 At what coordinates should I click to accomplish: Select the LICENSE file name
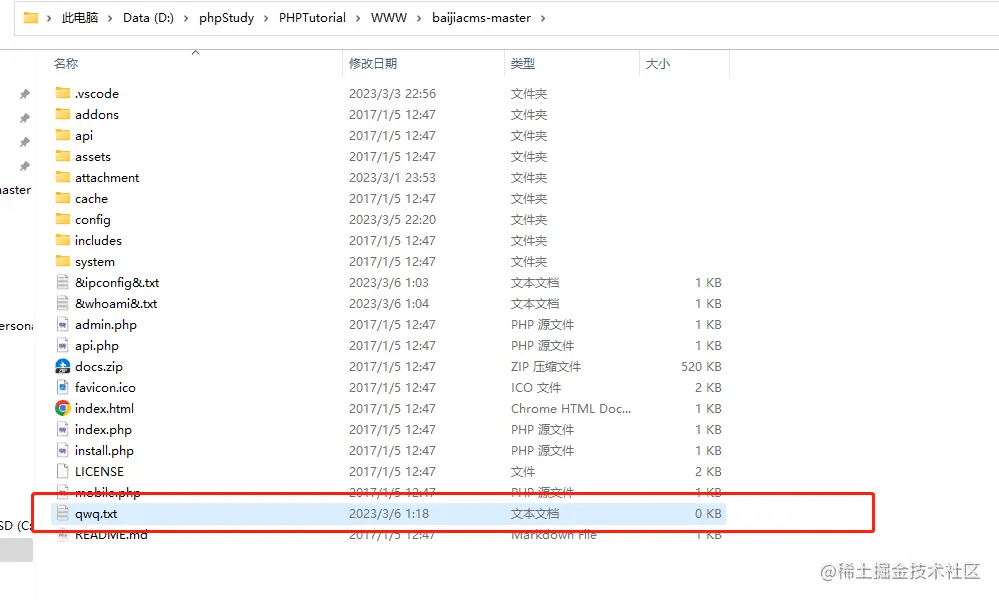coord(99,471)
